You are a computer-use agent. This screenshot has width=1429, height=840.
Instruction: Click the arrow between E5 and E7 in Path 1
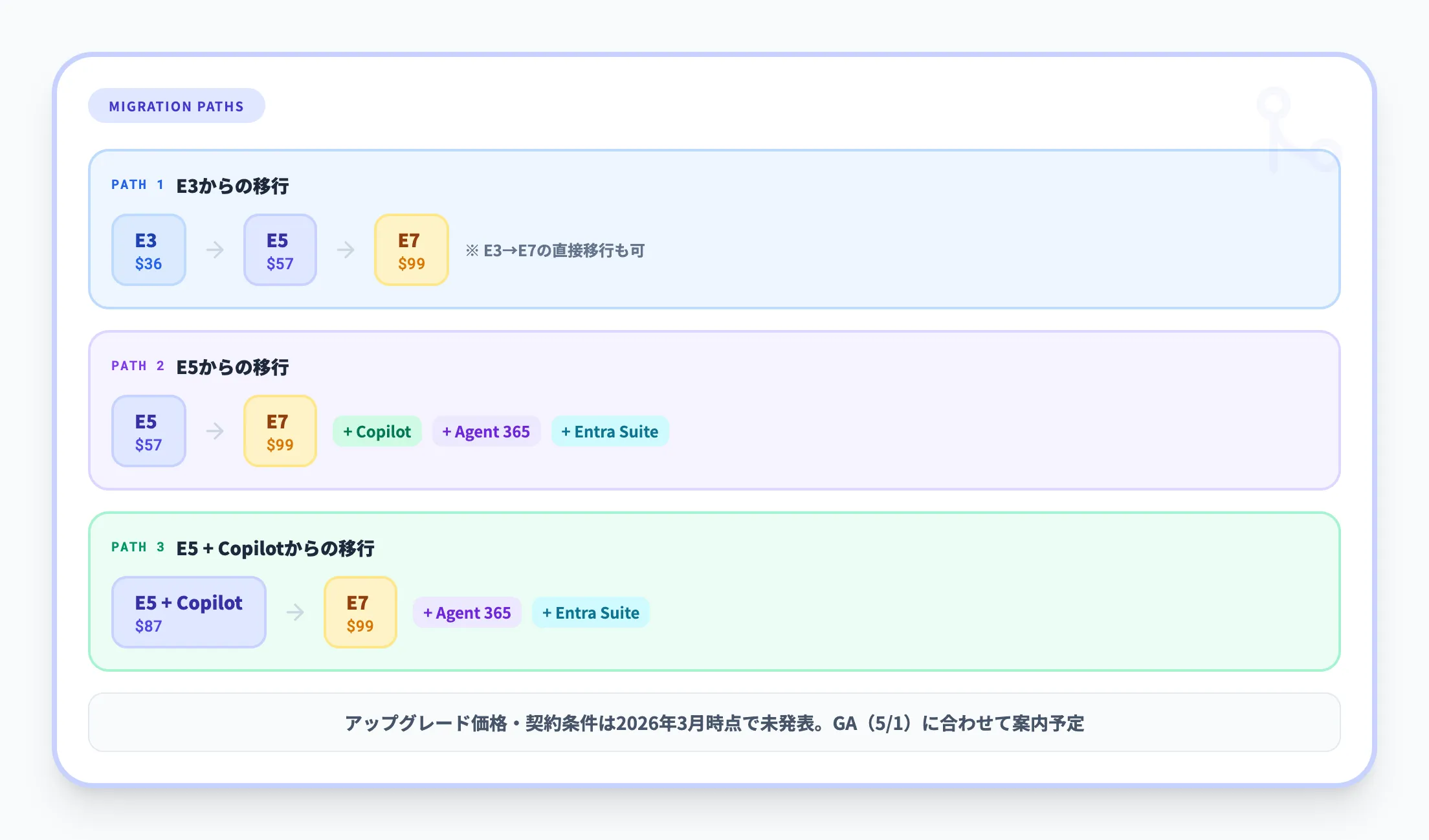(346, 250)
